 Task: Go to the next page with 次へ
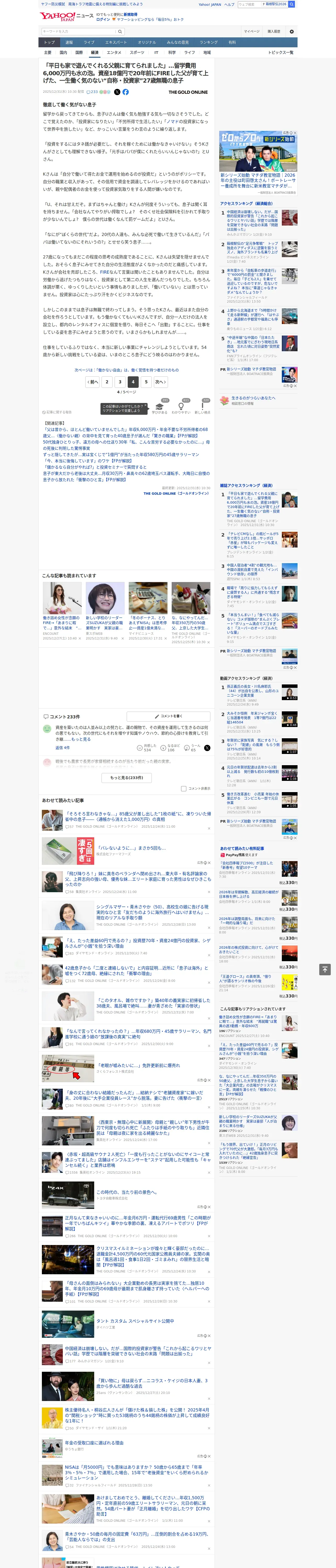[x=160, y=382]
